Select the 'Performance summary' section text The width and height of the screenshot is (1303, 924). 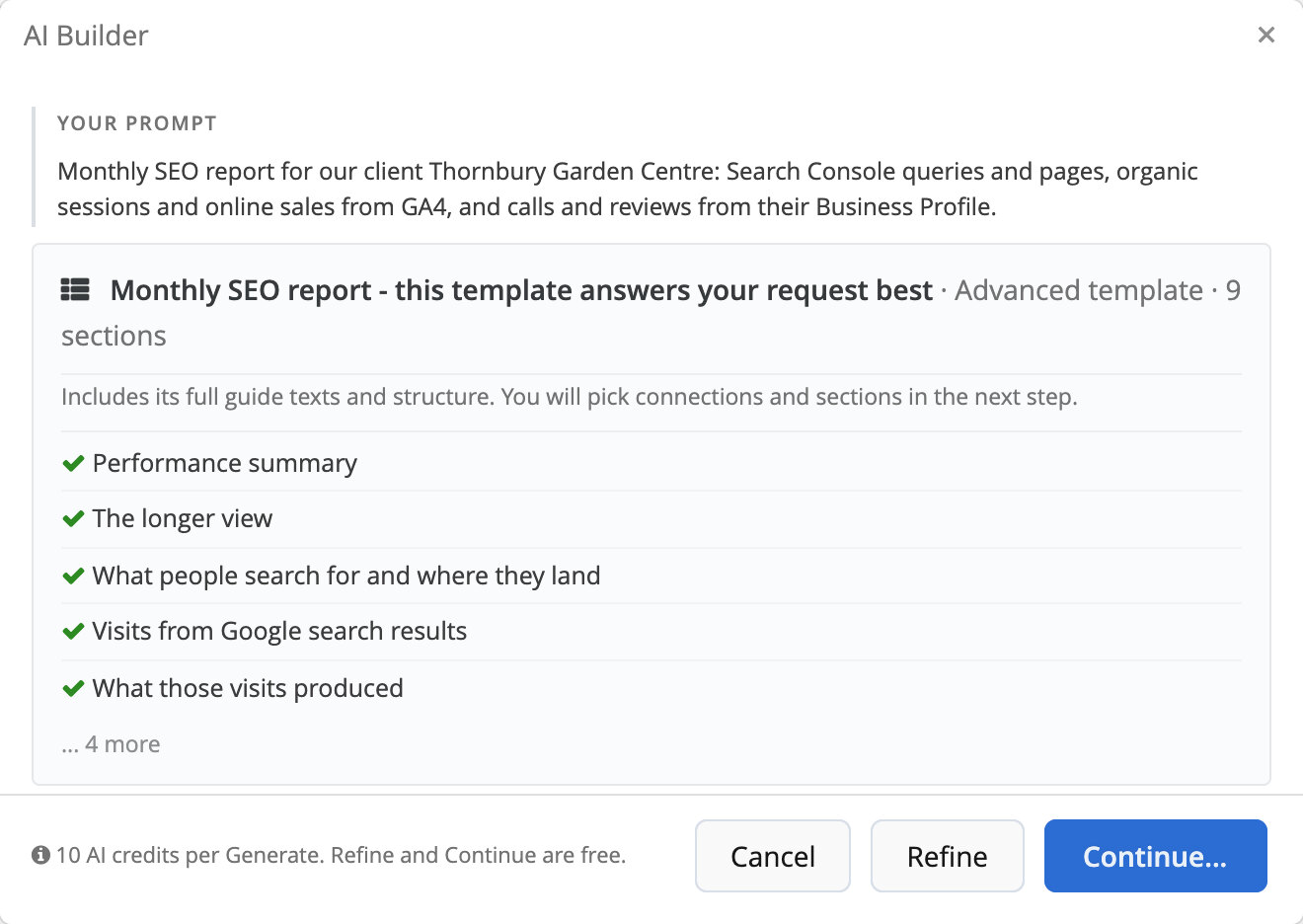225,463
